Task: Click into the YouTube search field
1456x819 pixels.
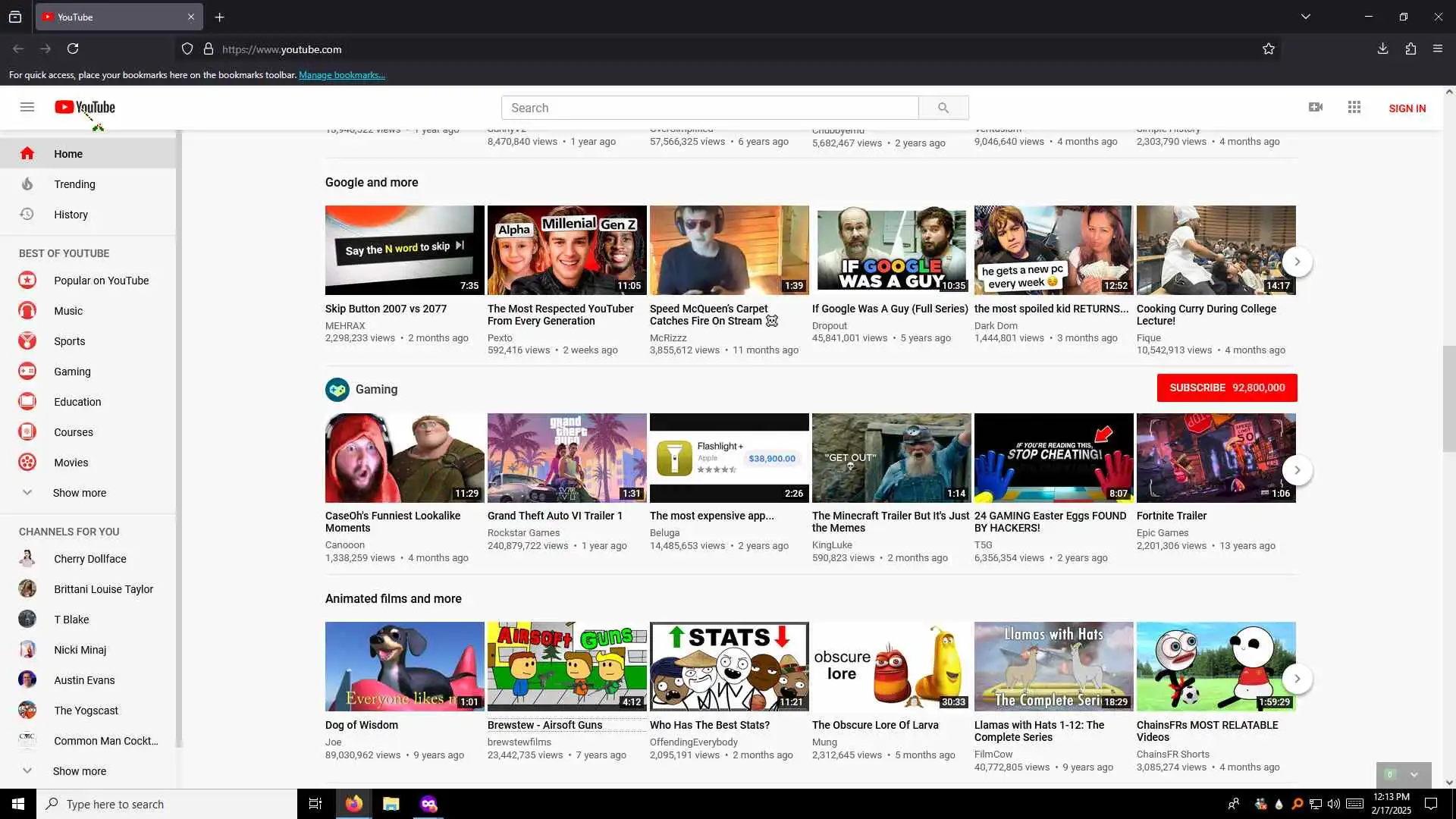Action: point(709,108)
